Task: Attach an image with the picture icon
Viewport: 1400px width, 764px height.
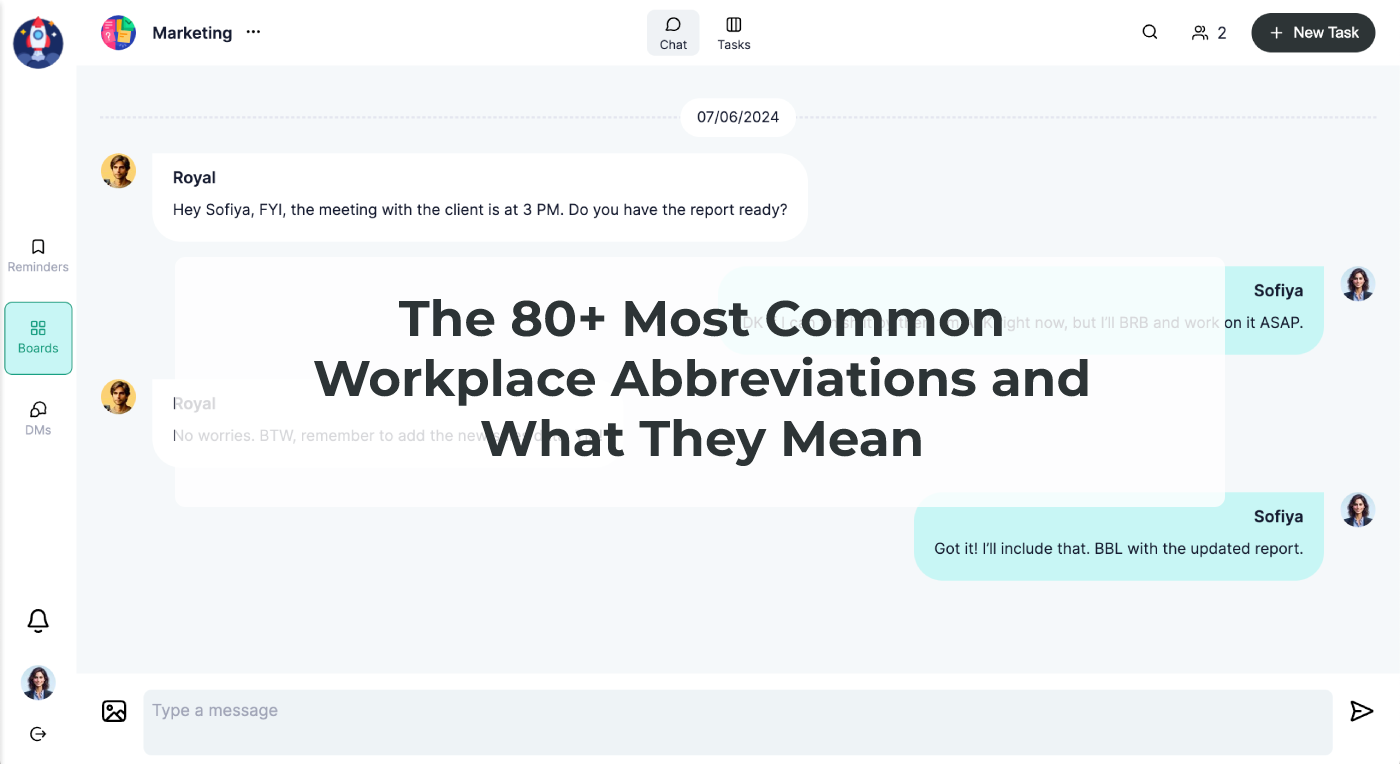Action: click(114, 710)
